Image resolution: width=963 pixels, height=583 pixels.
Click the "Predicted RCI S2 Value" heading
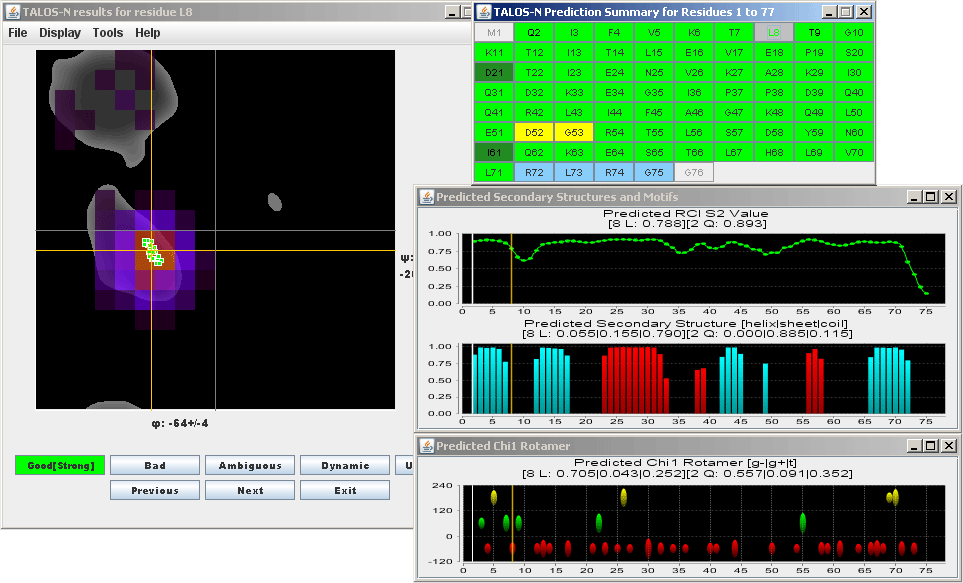point(685,213)
